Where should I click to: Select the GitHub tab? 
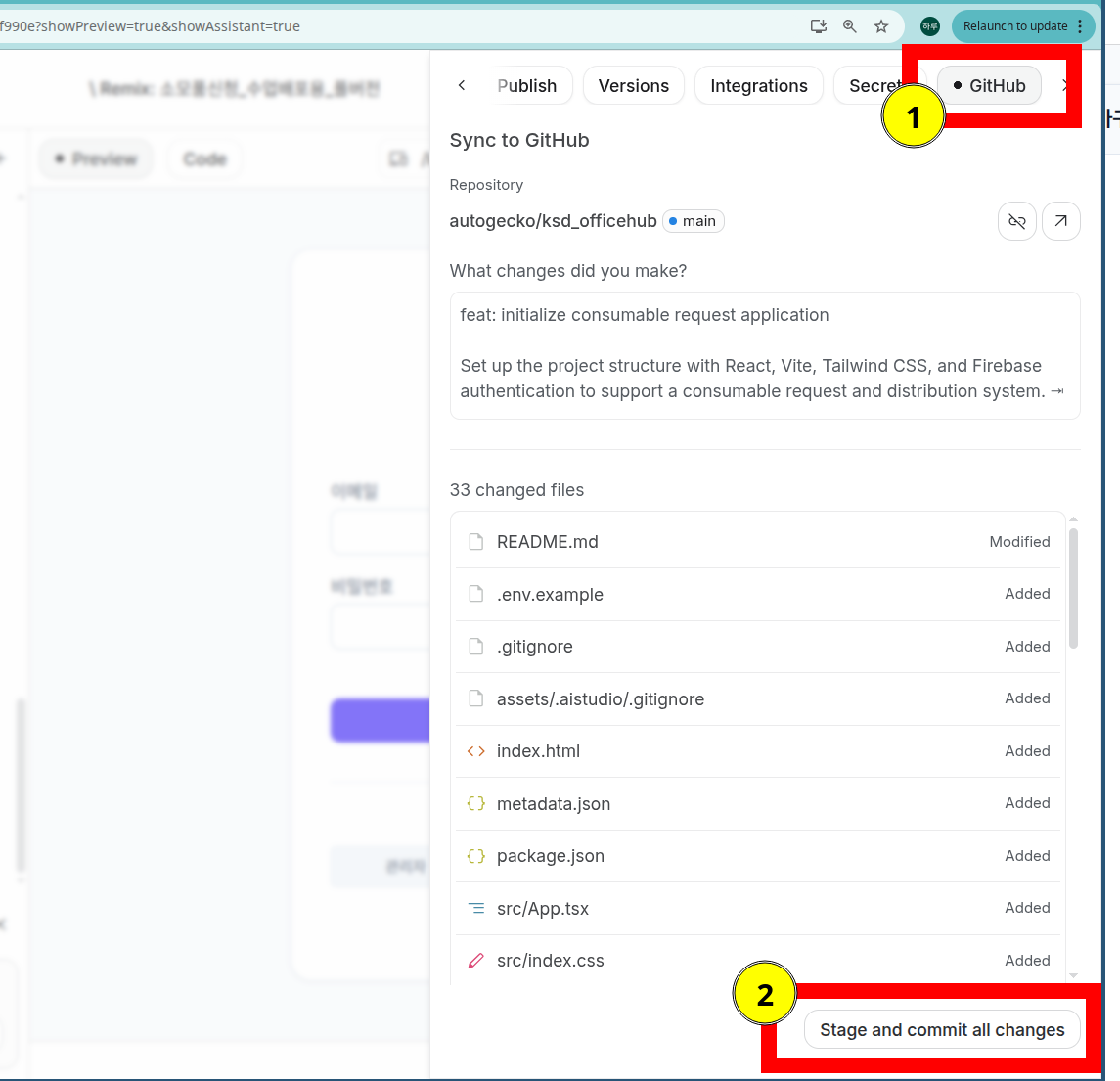(x=989, y=86)
